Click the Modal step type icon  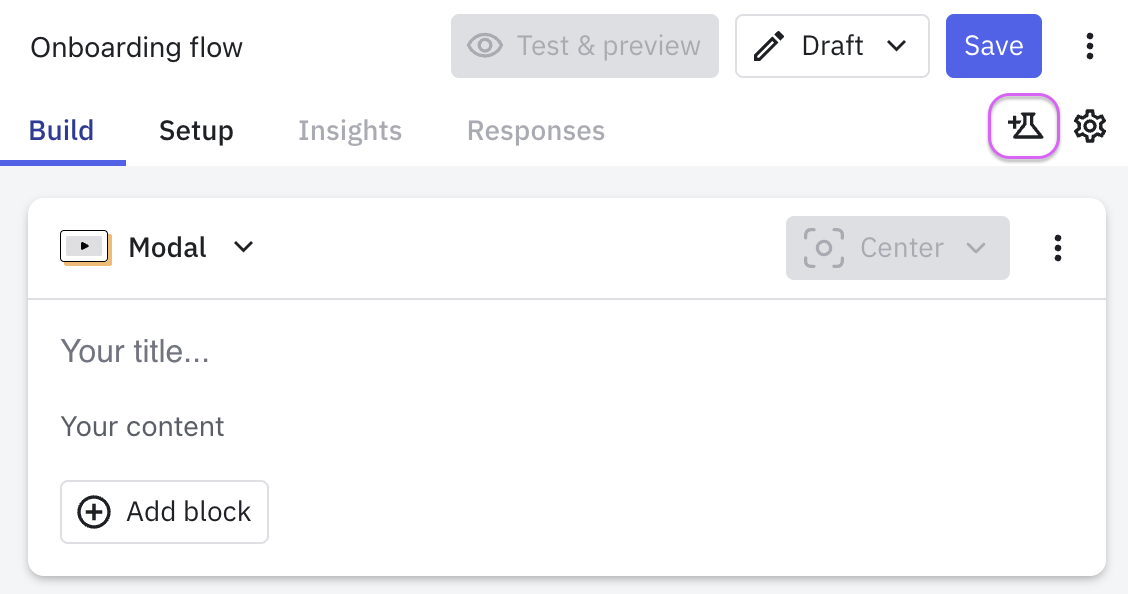85,247
